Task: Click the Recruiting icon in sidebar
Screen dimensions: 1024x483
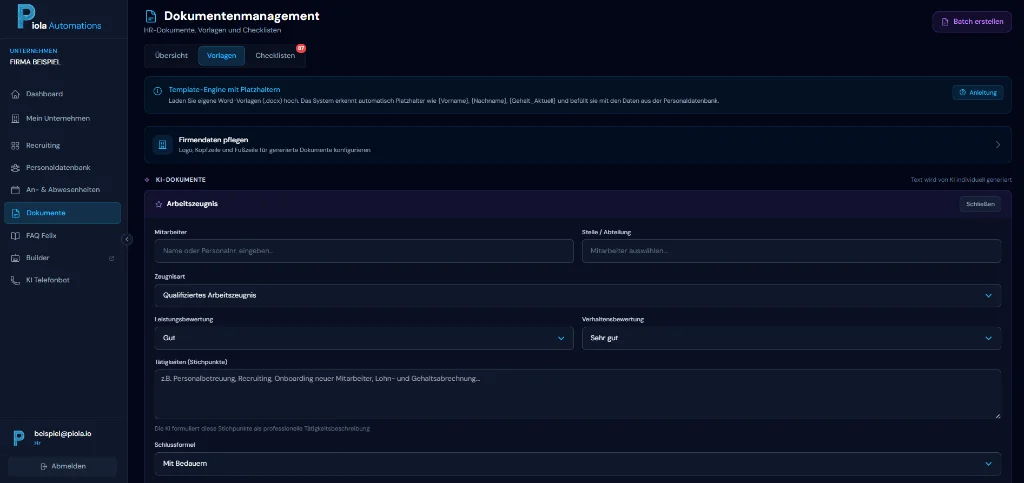Action: click(x=15, y=145)
